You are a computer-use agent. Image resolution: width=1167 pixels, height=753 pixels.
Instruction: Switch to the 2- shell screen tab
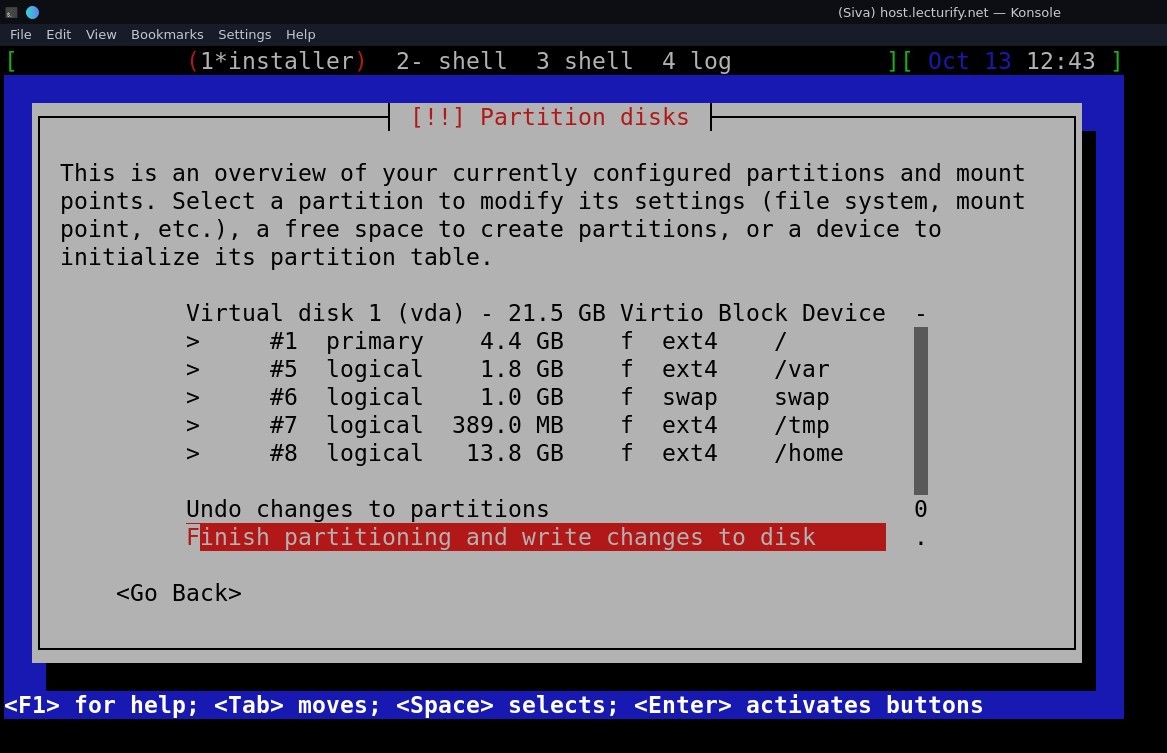click(x=451, y=61)
